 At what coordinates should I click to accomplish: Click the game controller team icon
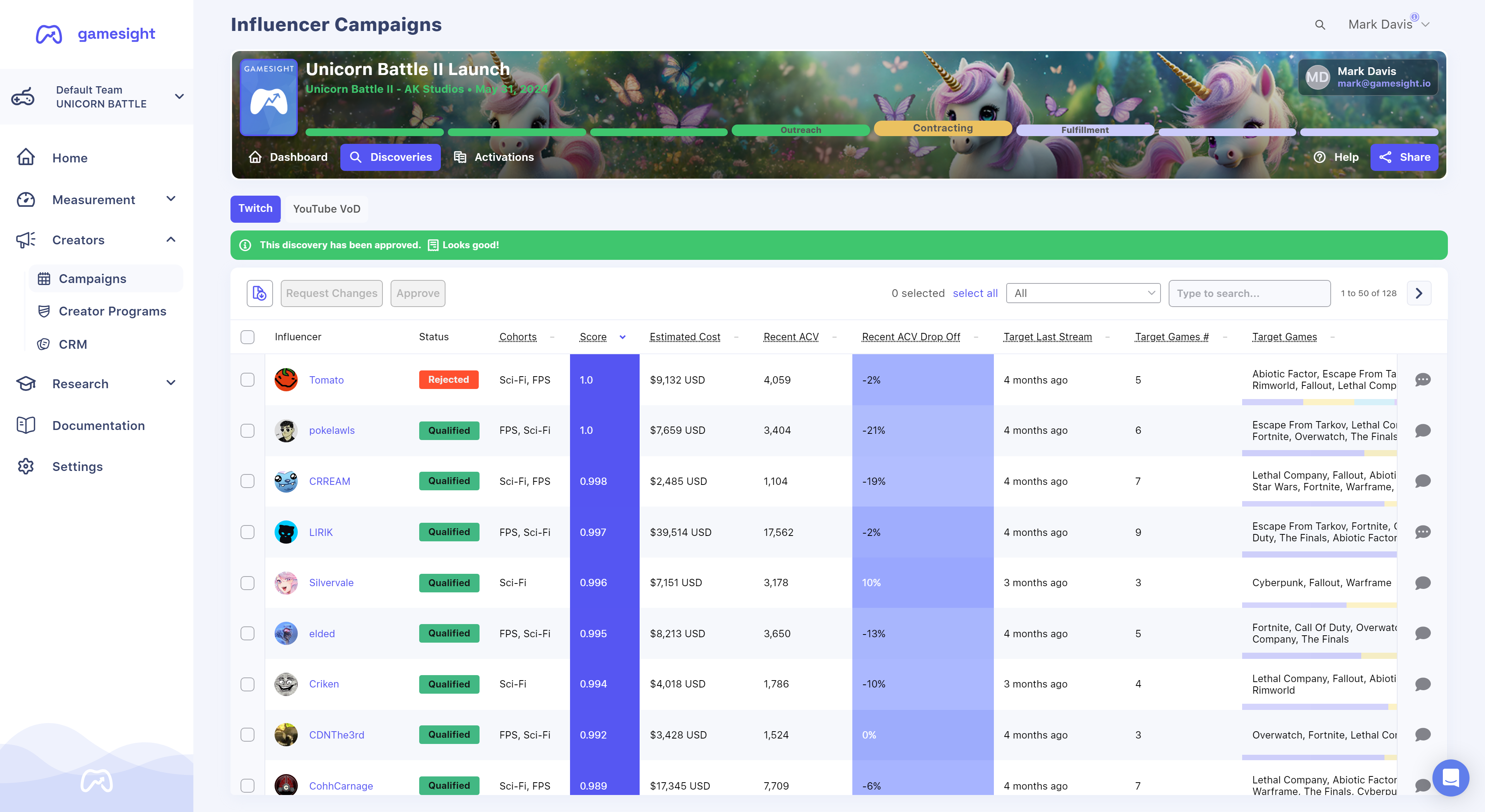click(23, 97)
